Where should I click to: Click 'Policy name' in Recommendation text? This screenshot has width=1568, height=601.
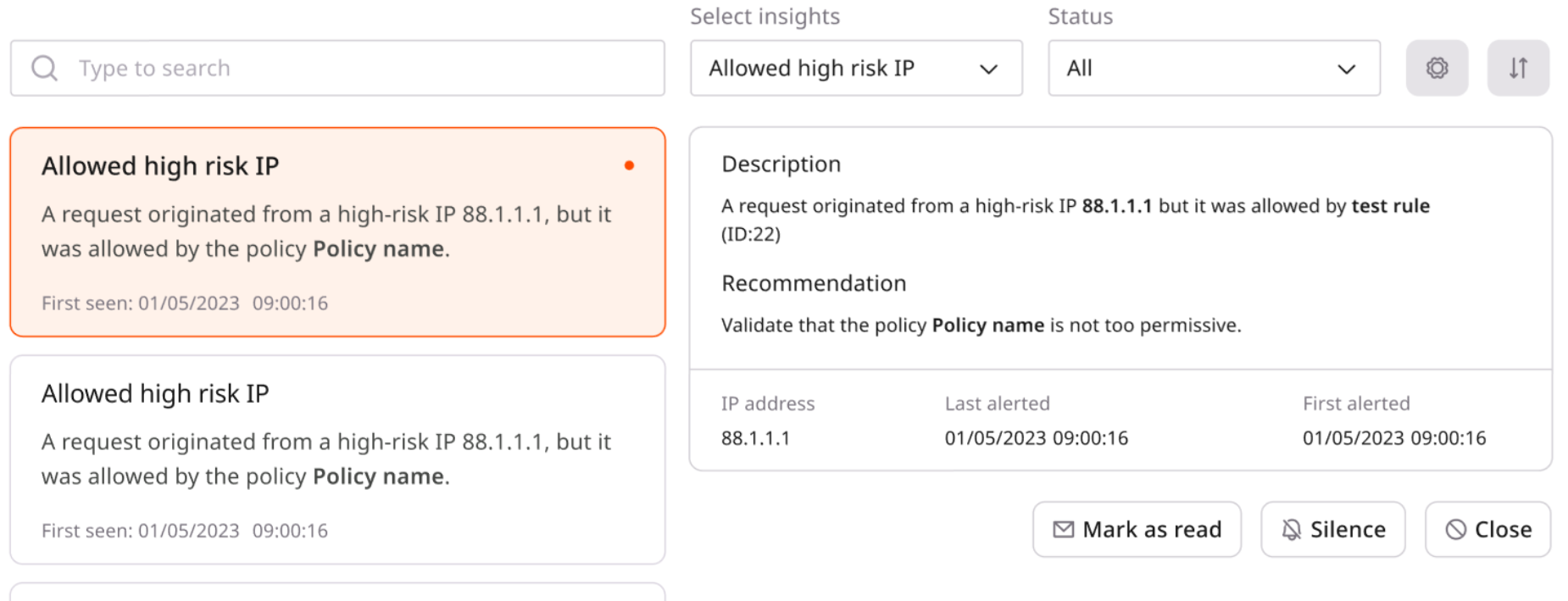click(987, 326)
